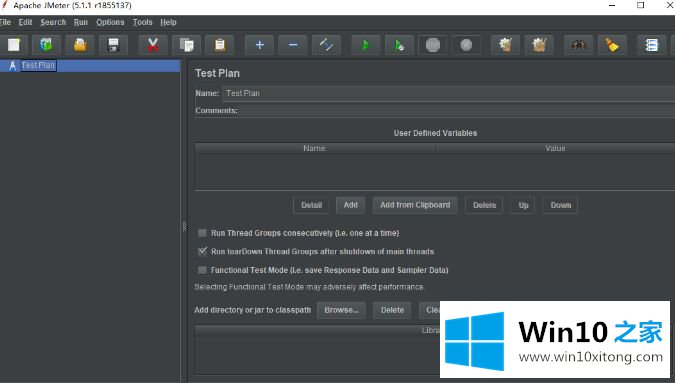
Task: Click the Up button
Action: point(523,205)
